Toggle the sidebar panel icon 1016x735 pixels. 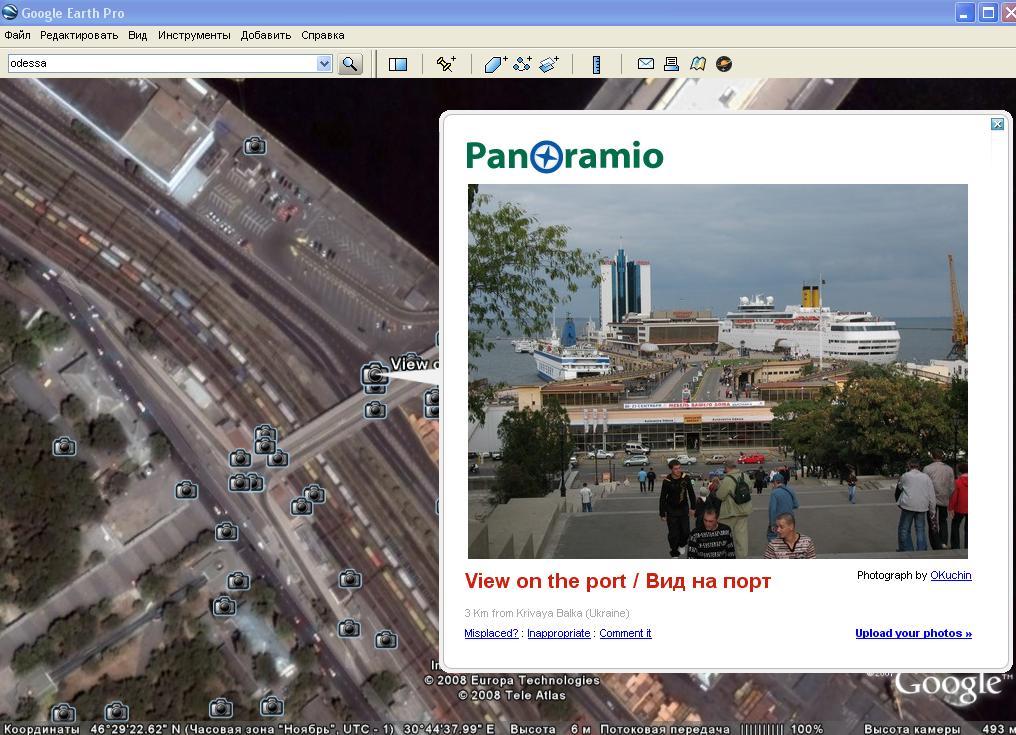pos(398,64)
